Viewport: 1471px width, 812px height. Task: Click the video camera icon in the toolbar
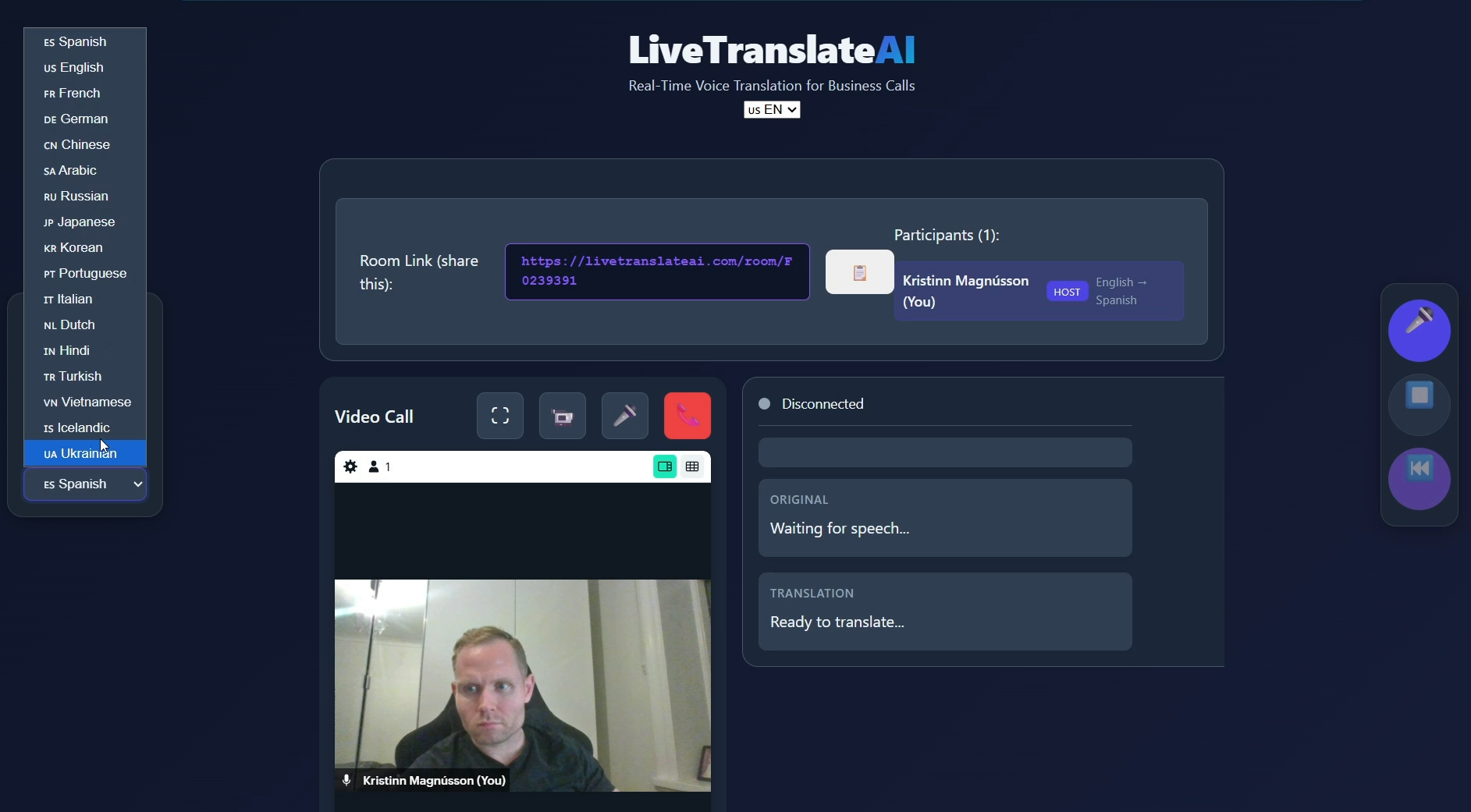[563, 416]
